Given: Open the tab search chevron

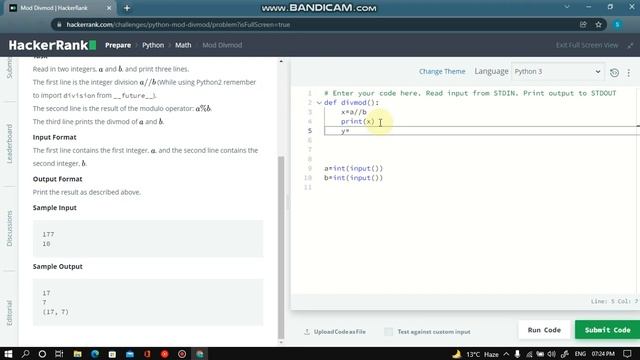Looking at the screenshot, I should 567,7.
